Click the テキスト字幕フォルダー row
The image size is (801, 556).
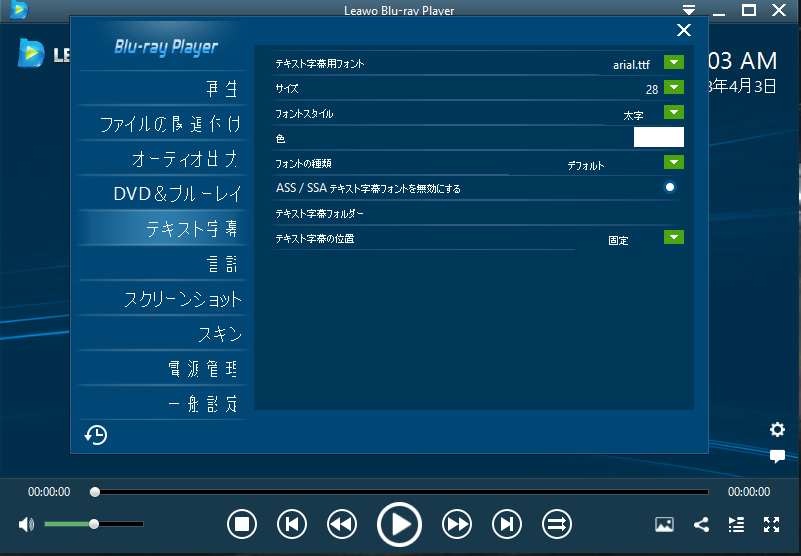(476, 214)
